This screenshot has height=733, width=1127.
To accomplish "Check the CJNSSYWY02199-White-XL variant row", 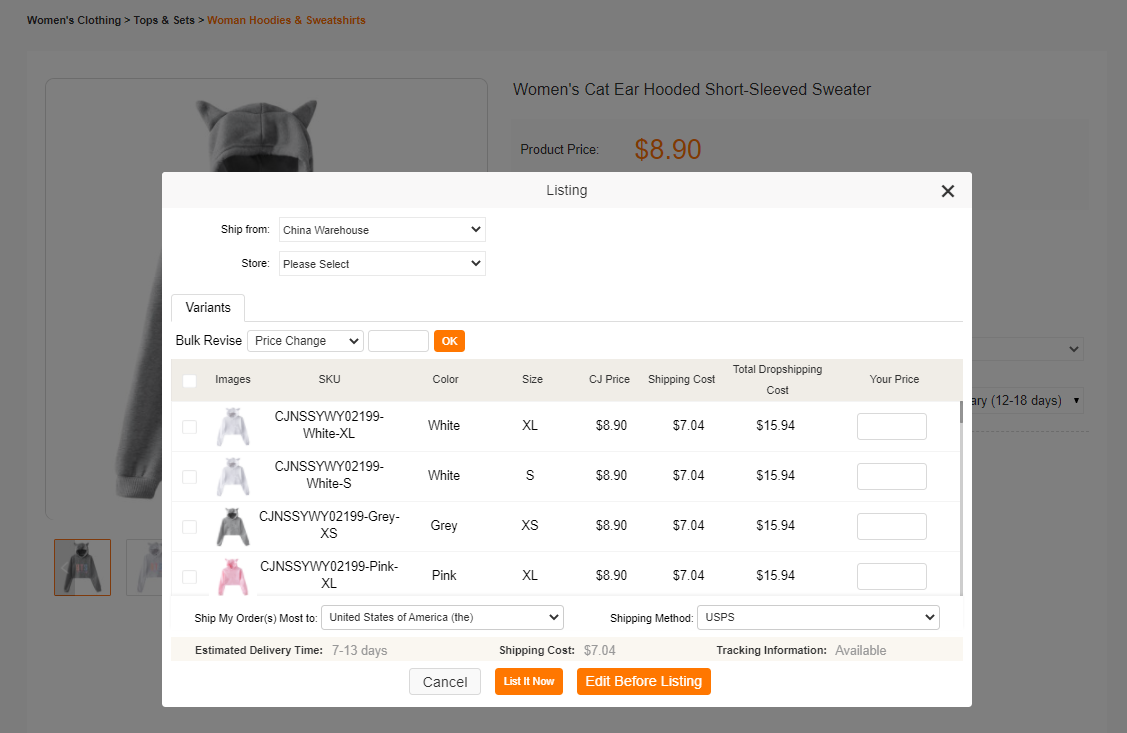I will [x=190, y=427].
